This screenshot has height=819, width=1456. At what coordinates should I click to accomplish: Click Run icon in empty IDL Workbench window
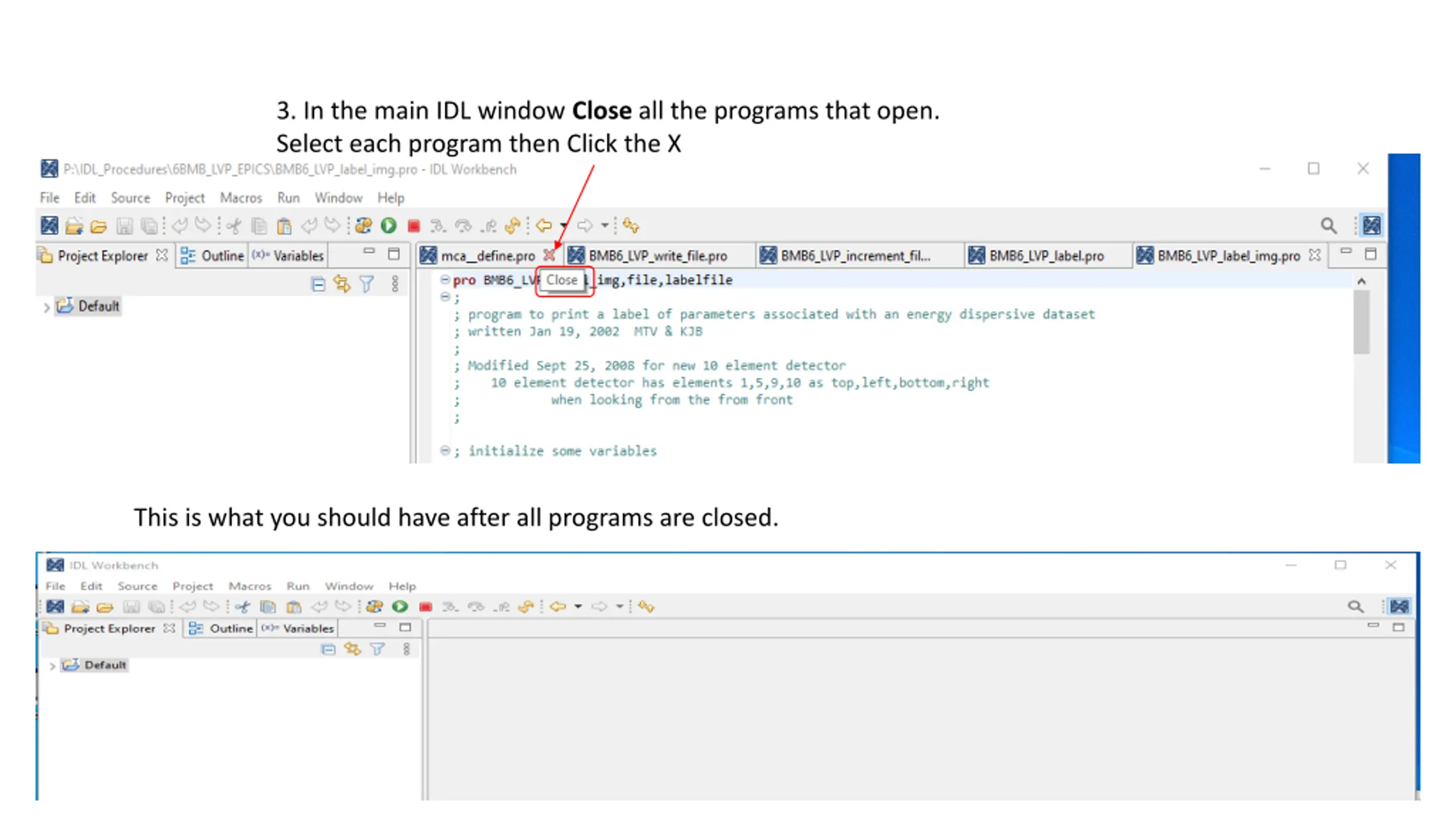click(400, 606)
